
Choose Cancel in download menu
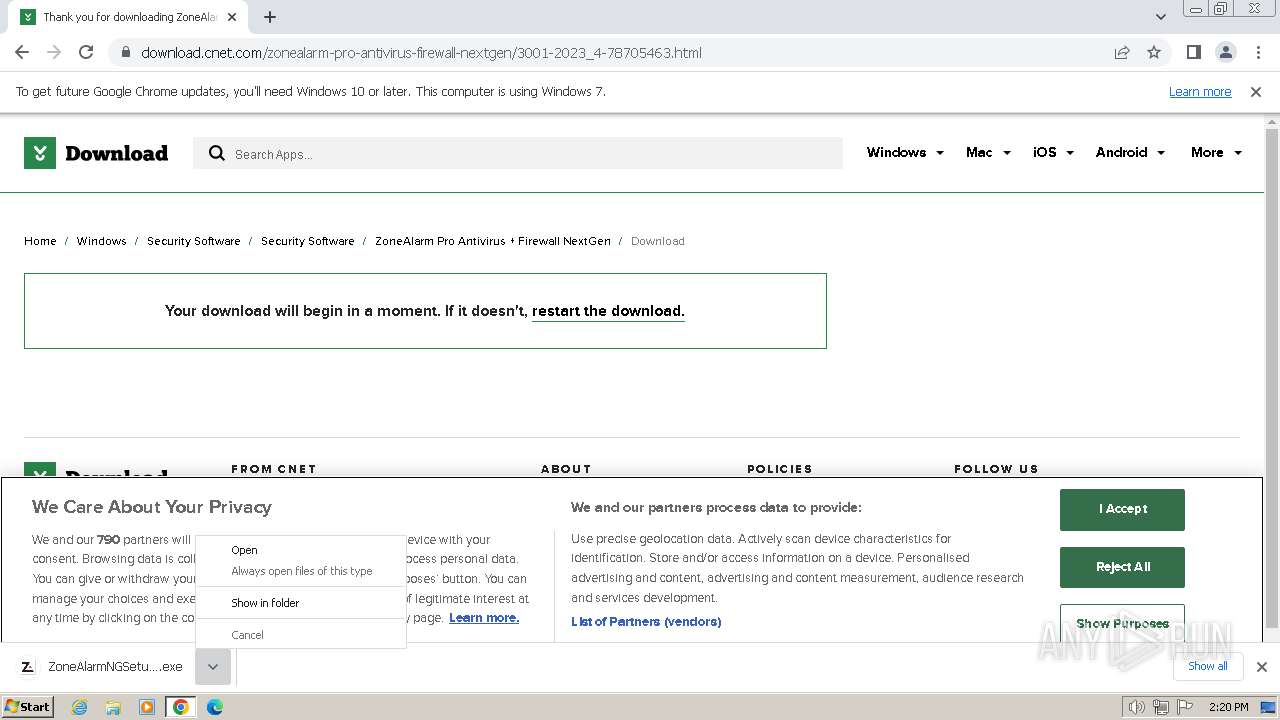(247, 635)
